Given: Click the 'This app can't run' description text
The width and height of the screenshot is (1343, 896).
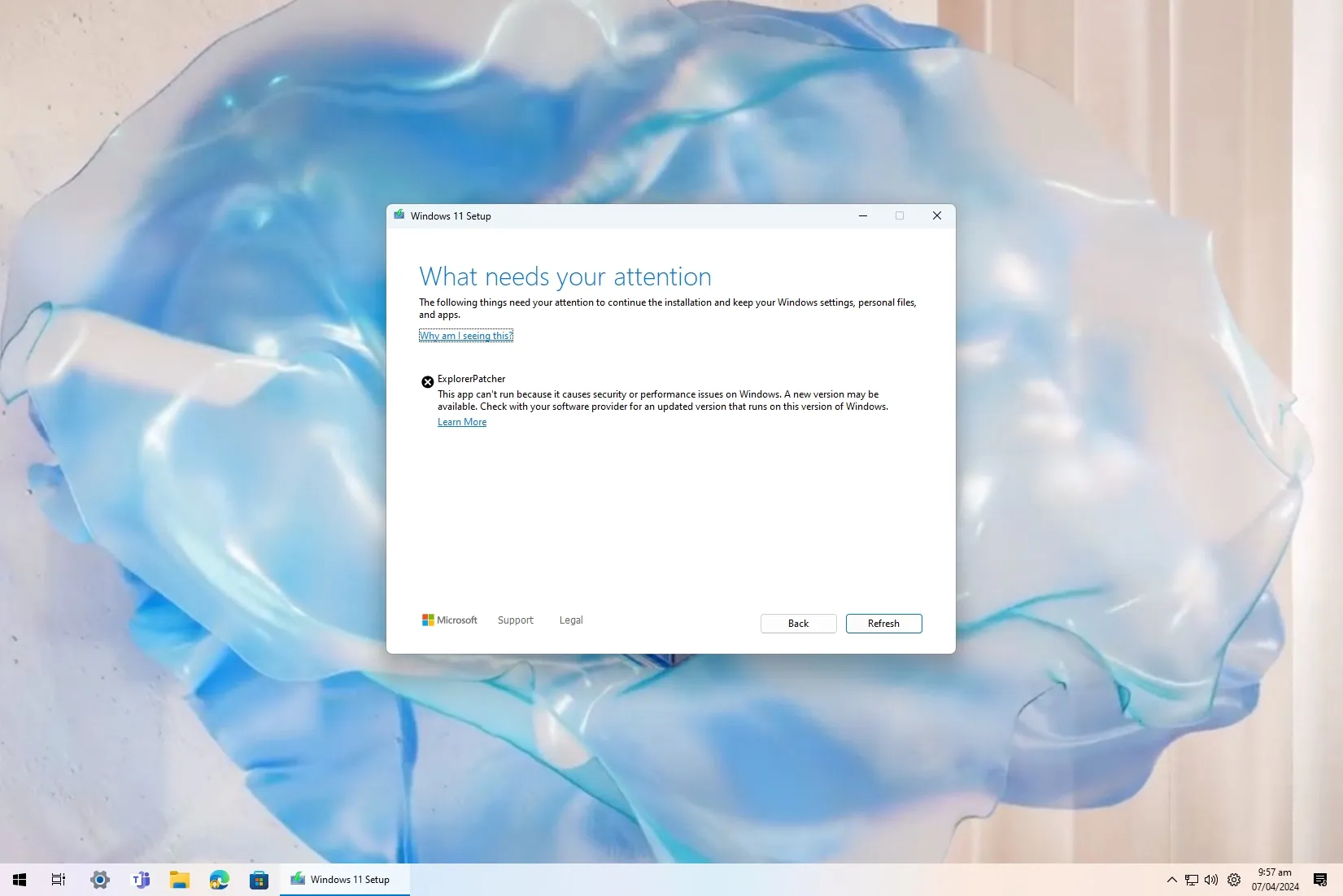Looking at the screenshot, I should (663, 400).
